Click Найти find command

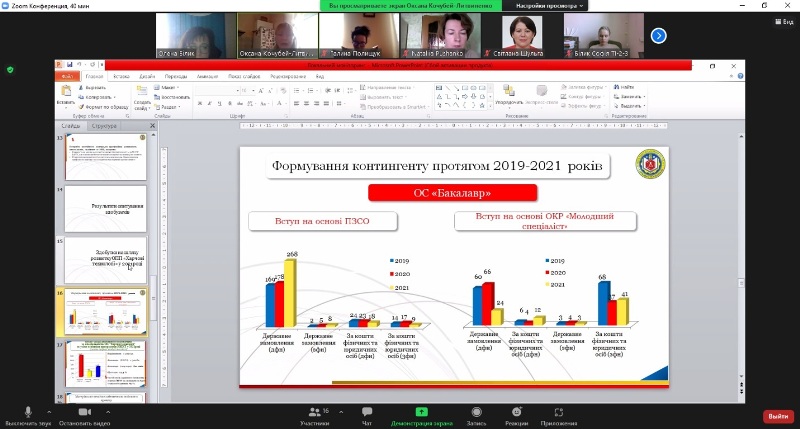click(x=624, y=87)
